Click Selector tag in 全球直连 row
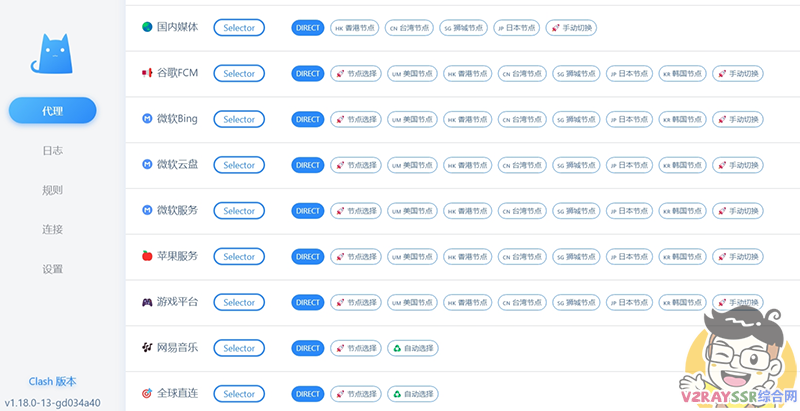The image size is (800, 411). click(239, 394)
